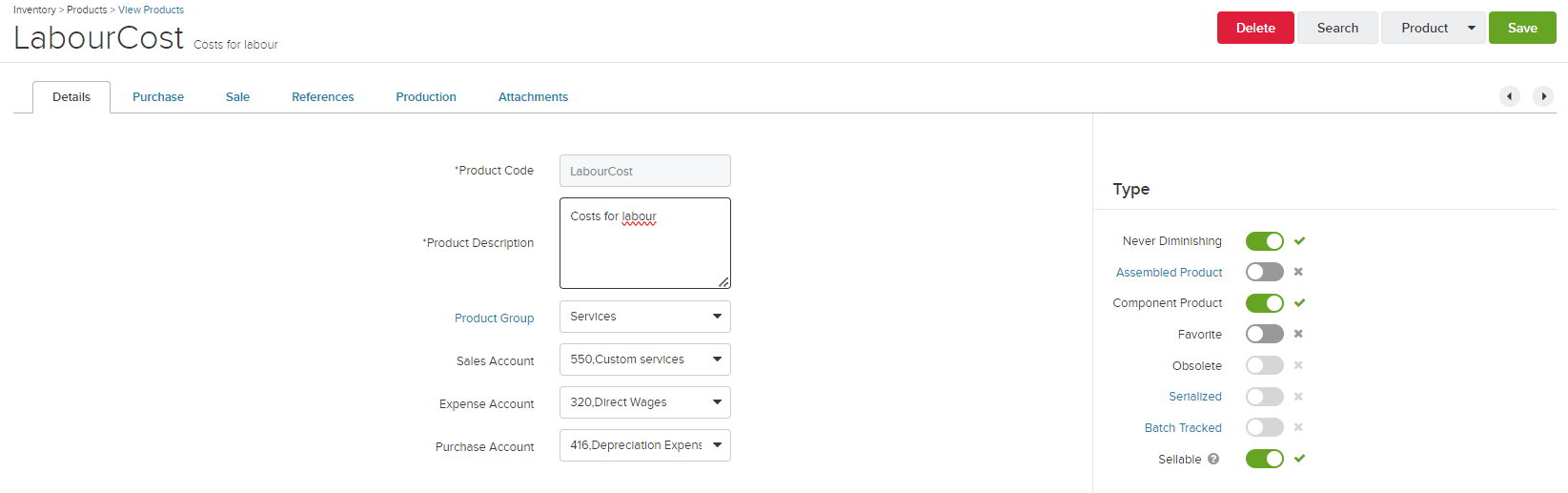Enable the Assembled Product toggle
The image size is (1568, 493).
[1265, 272]
